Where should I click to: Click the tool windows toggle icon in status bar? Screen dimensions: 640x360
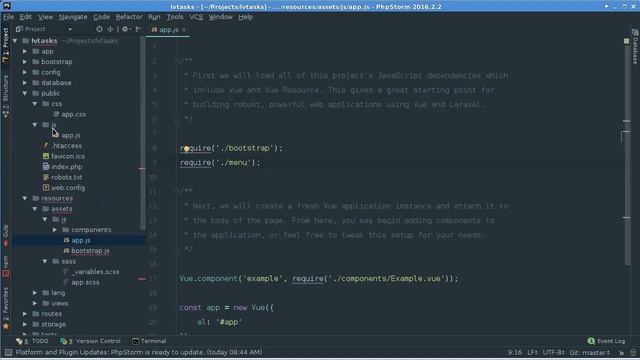[8, 353]
